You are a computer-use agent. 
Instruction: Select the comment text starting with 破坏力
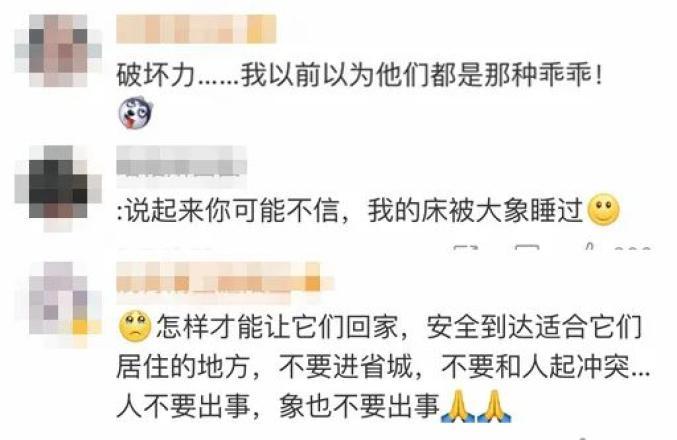(359, 75)
